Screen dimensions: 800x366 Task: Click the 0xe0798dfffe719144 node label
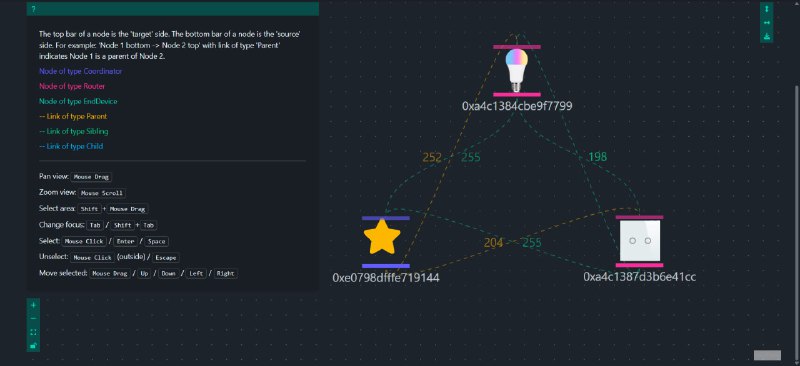click(386, 278)
